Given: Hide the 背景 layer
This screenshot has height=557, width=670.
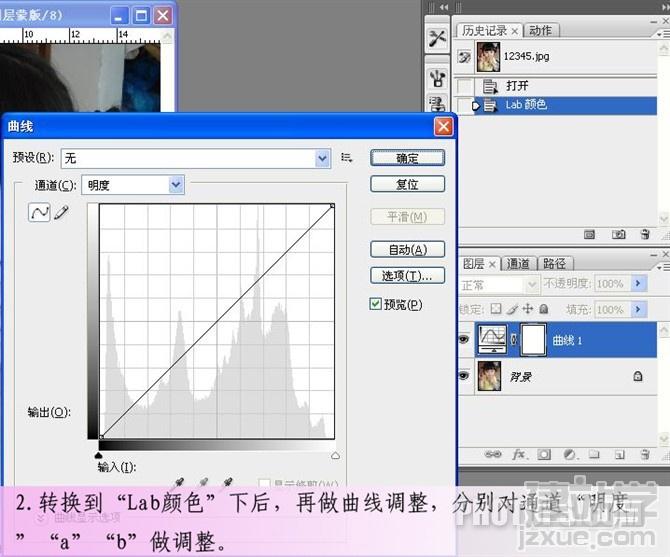Looking at the screenshot, I should click(464, 375).
